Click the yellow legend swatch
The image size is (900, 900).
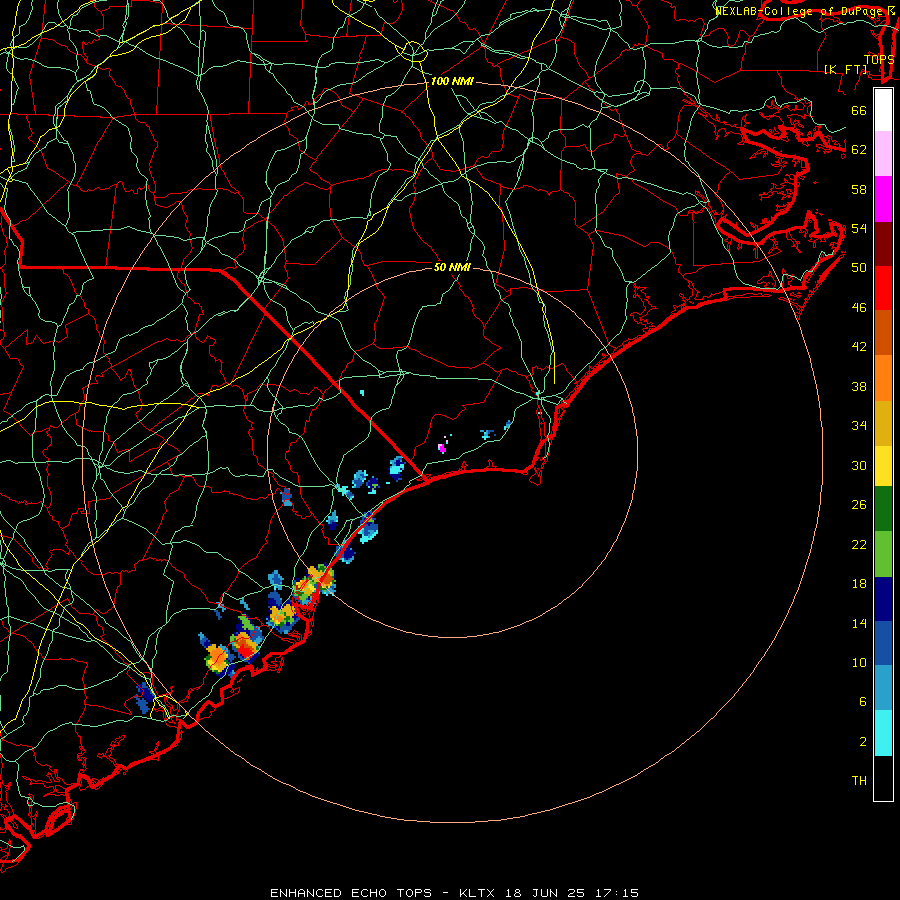(x=883, y=466)
